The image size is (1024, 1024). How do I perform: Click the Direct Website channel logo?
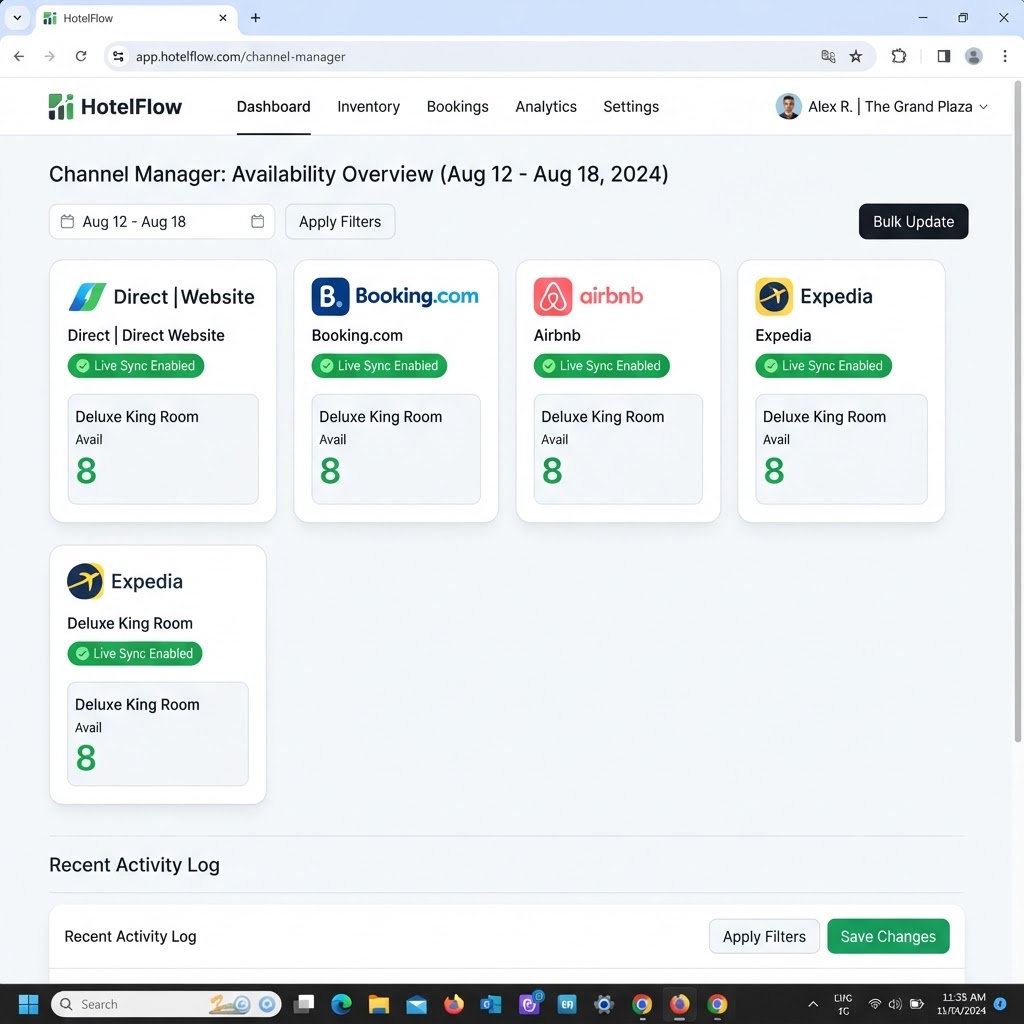coord(88,297)
